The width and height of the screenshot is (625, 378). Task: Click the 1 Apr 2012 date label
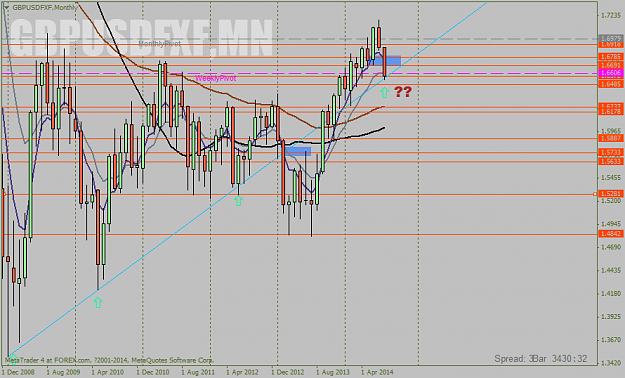click(242, 372)
